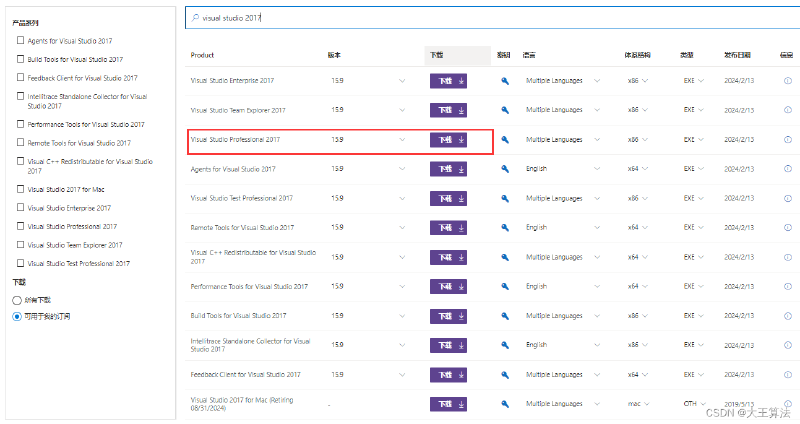Open x86 architecture dropdown for Enterprise 2017 row
The image size is (800, 424).
[x=645, y=81]
